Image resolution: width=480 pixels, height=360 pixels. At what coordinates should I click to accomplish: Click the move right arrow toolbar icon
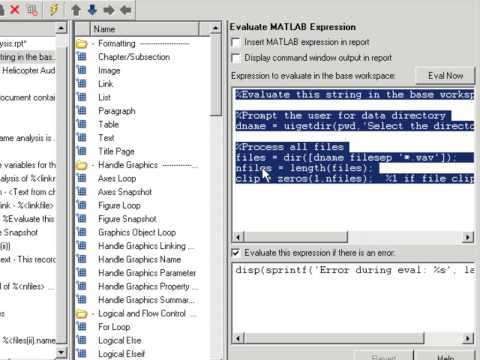click(x=109, y=10)
